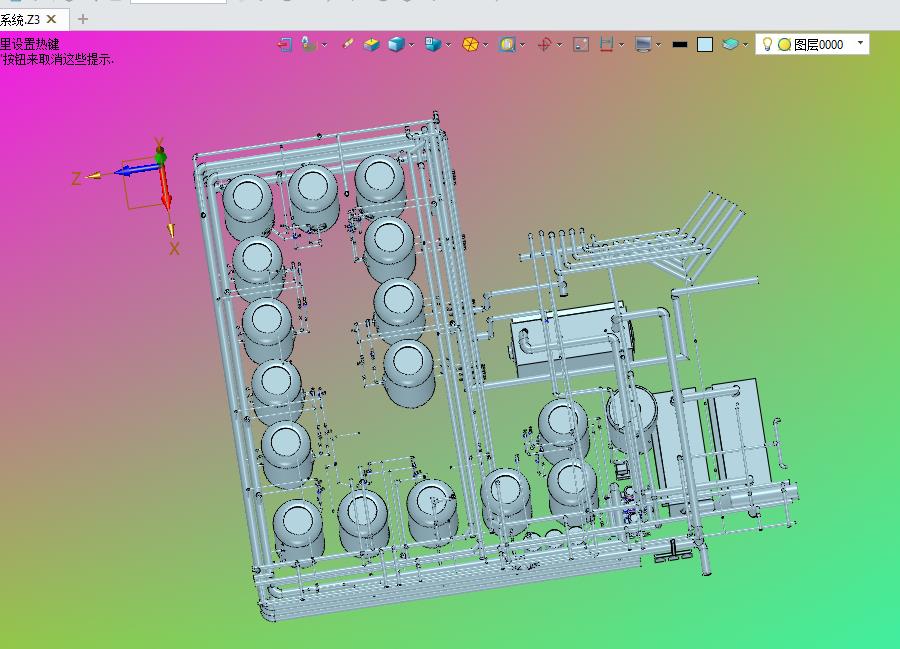This screenshot has height=649, width=900.
Task: Expand the dropdown beside the zoom icon
Action: tap(522, 45)
